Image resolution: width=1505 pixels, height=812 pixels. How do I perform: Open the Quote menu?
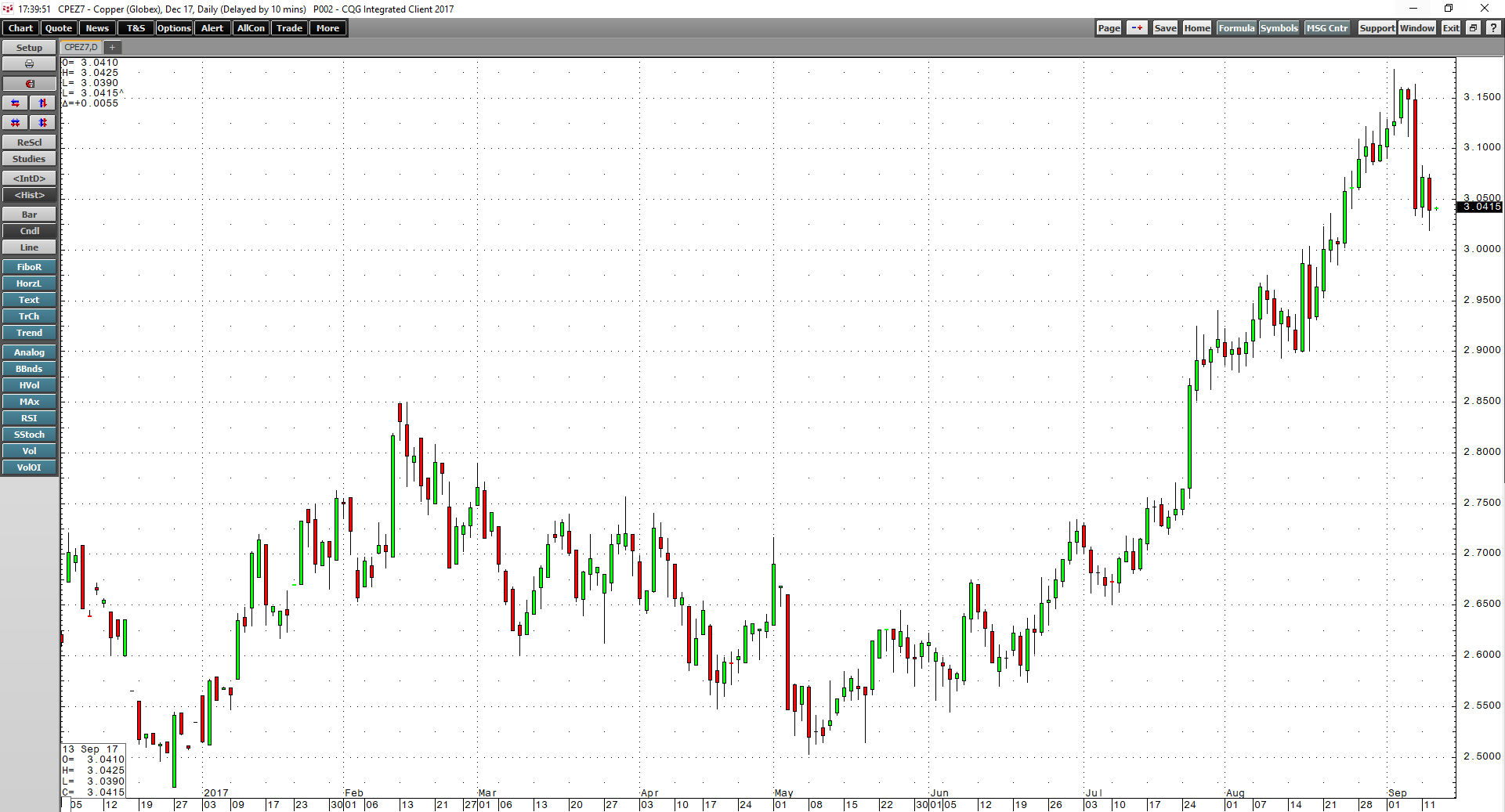59,28
